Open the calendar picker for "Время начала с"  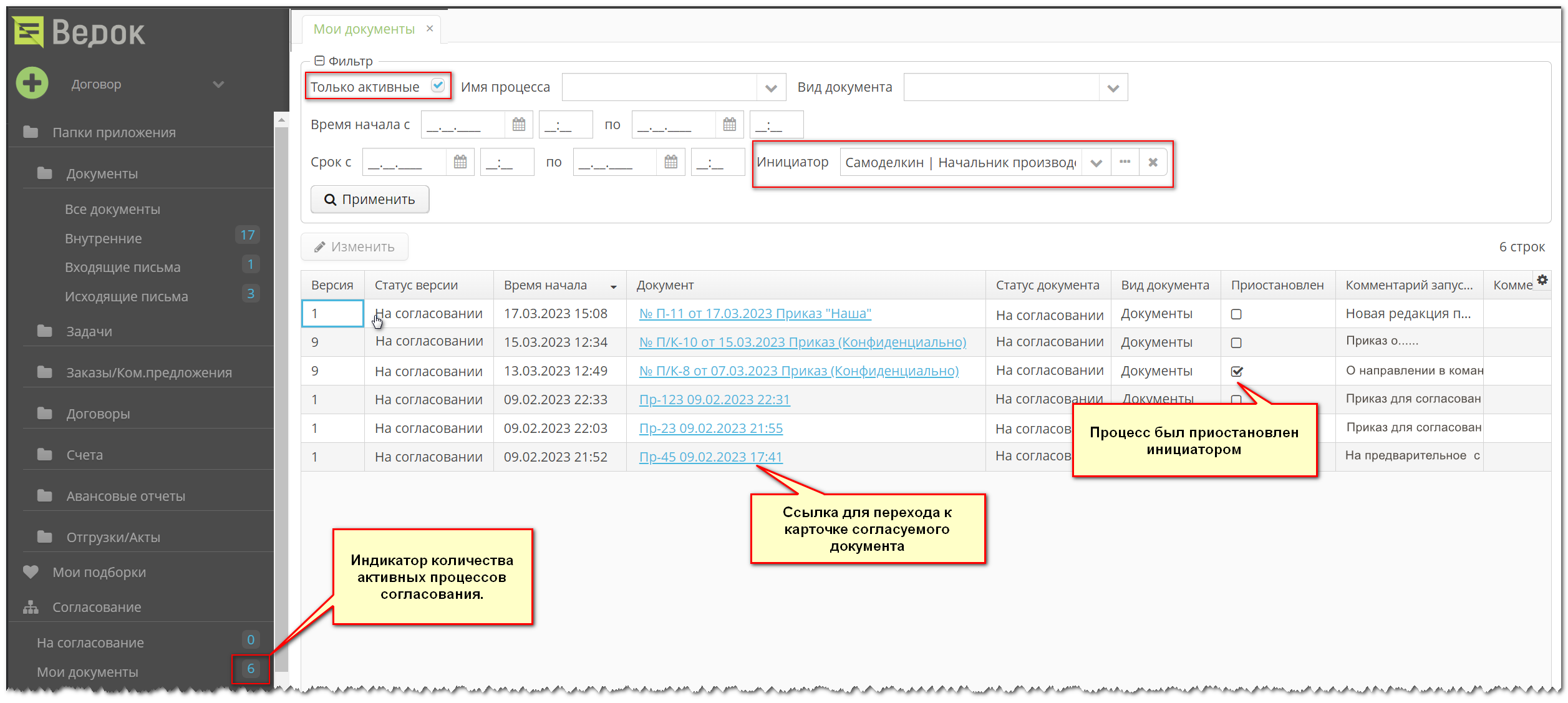point(520,124)
